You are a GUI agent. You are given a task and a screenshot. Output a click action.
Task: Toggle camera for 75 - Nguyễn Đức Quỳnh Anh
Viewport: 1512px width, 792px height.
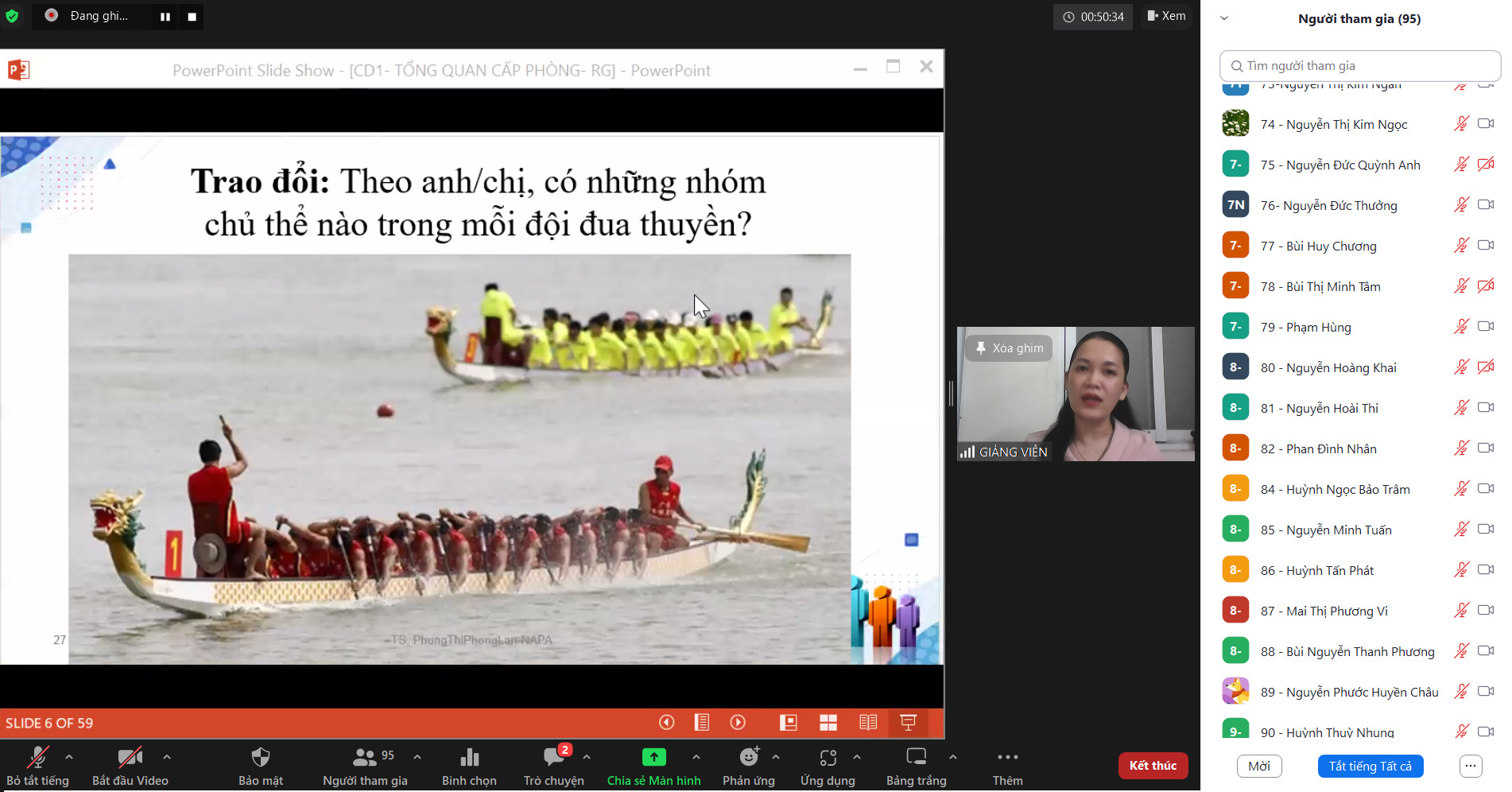coord(1485,165)
